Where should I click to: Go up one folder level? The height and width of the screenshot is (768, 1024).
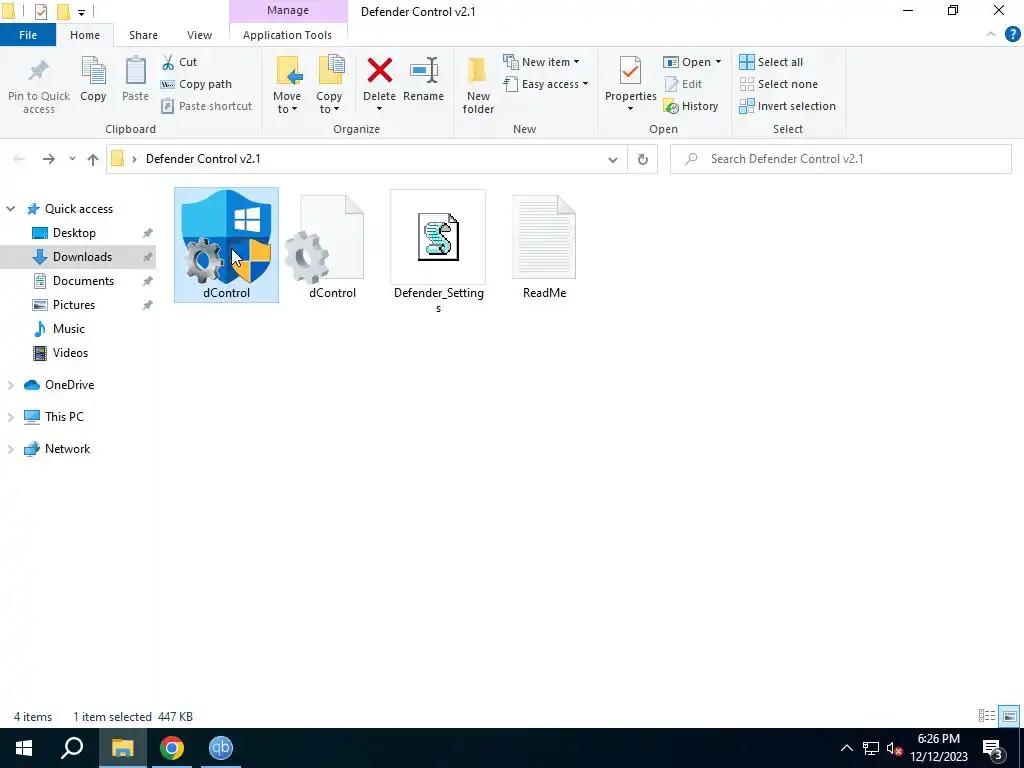93,159
